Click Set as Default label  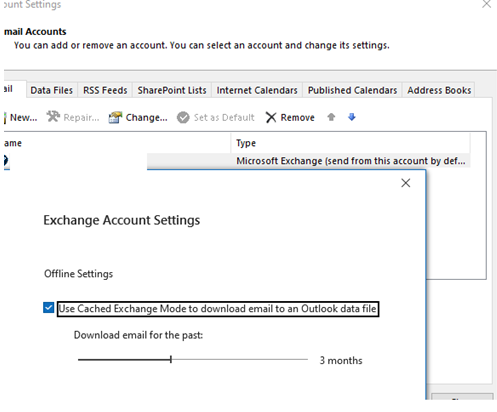tap(224, 117)
